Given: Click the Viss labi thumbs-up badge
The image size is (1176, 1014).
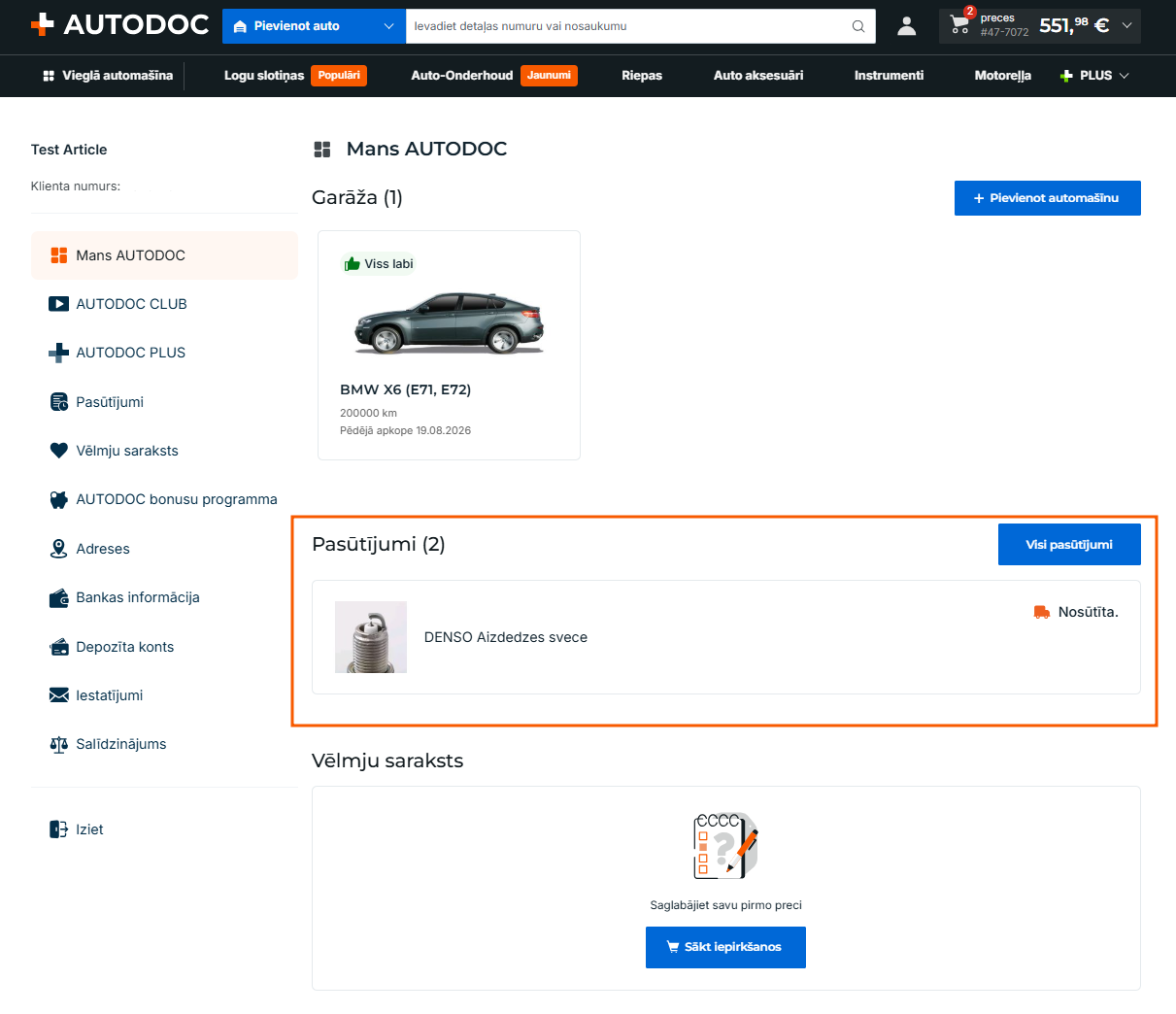Looking at the screenshot, I should click(x=379, y=264).
